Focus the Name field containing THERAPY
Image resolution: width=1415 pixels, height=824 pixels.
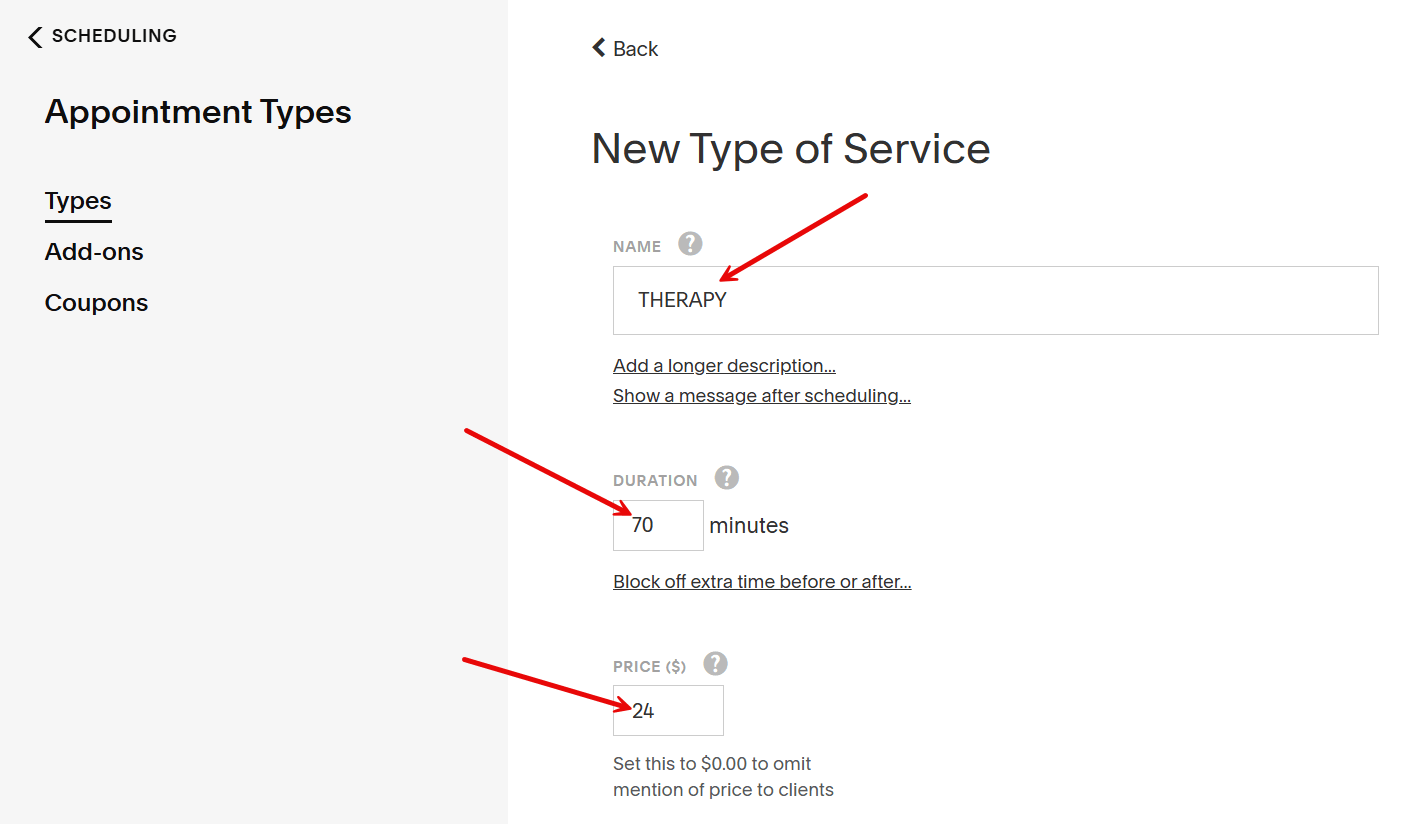point(995,300)
